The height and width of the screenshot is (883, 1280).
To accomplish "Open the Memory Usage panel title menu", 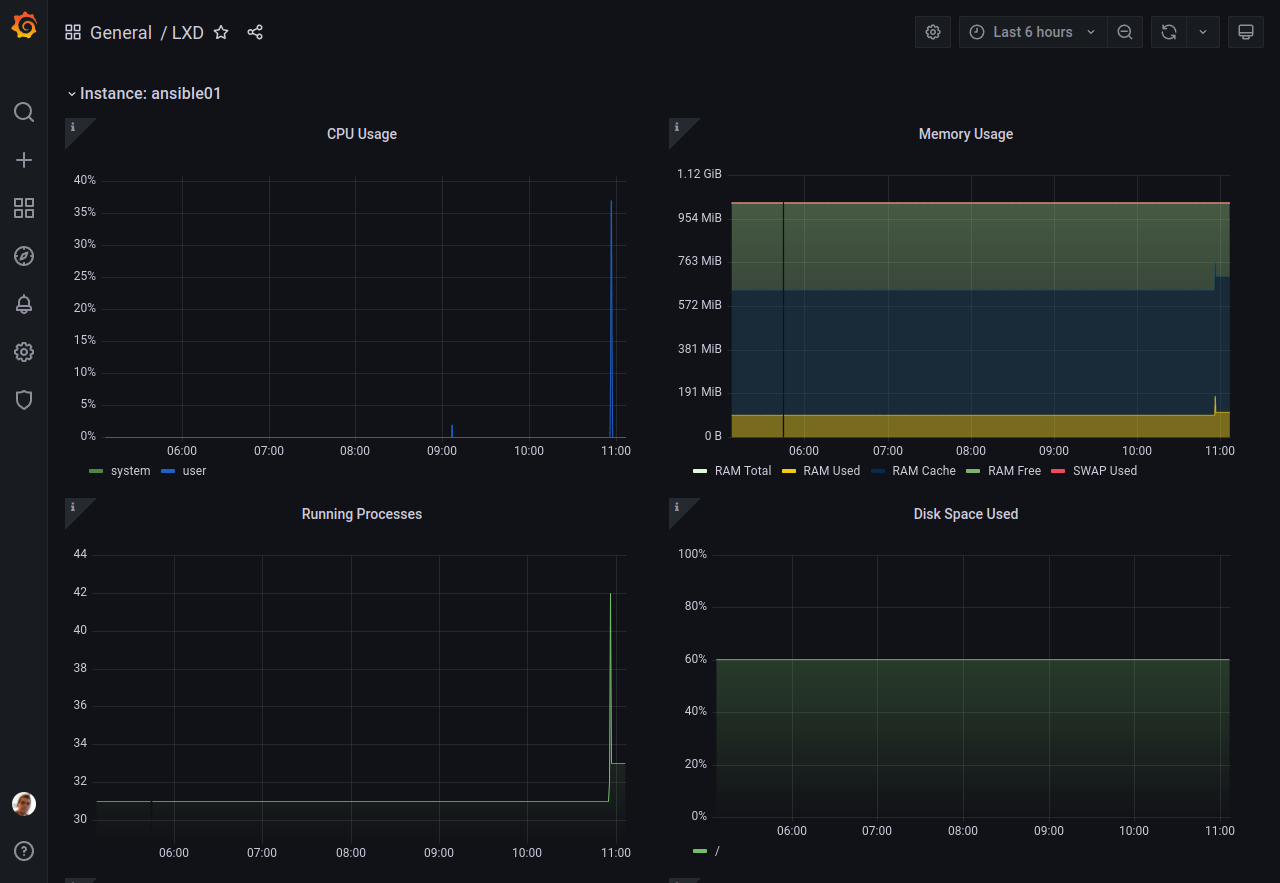I will (x=966, y=134).
